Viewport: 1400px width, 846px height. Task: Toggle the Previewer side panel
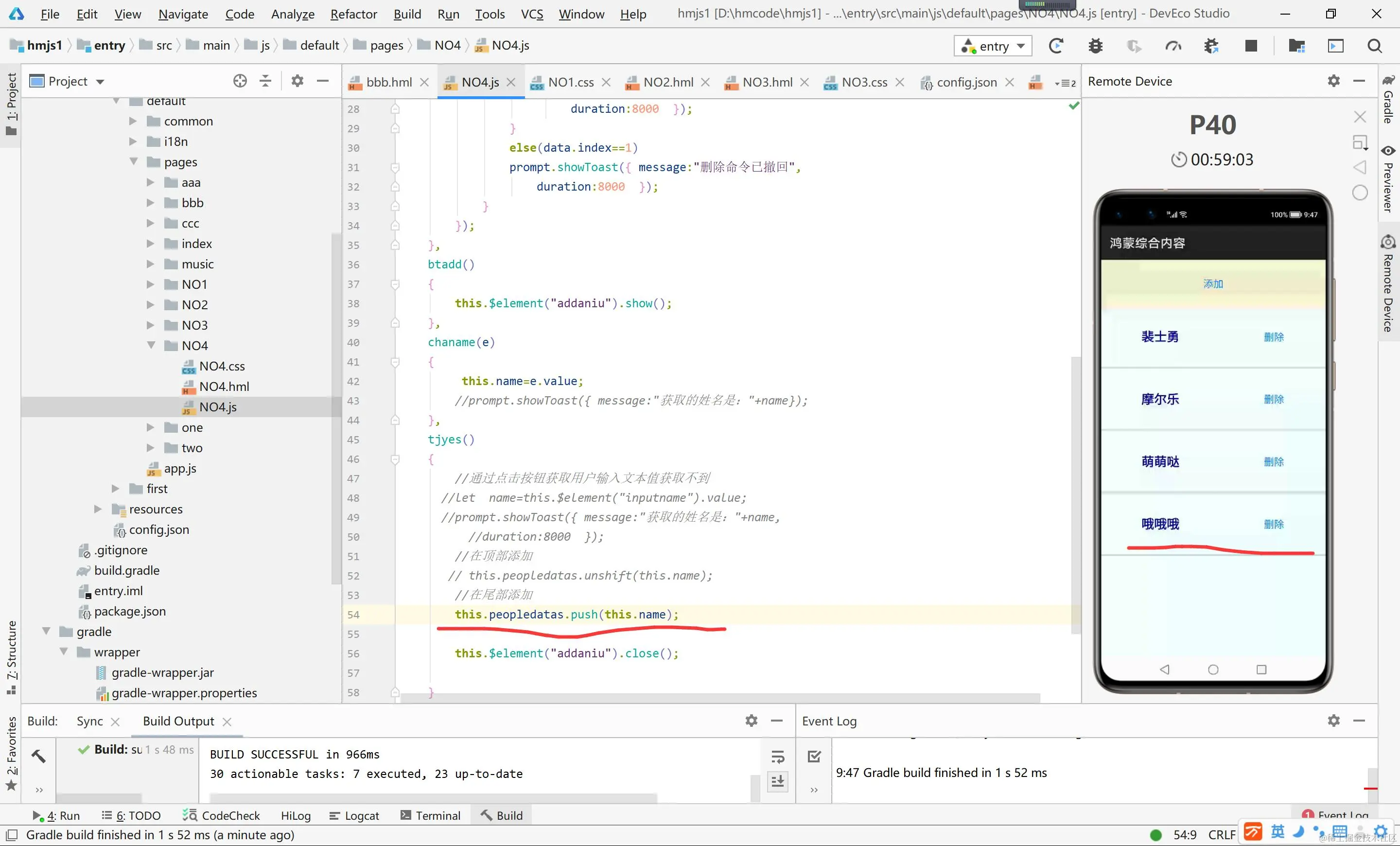click(1388, 179)
